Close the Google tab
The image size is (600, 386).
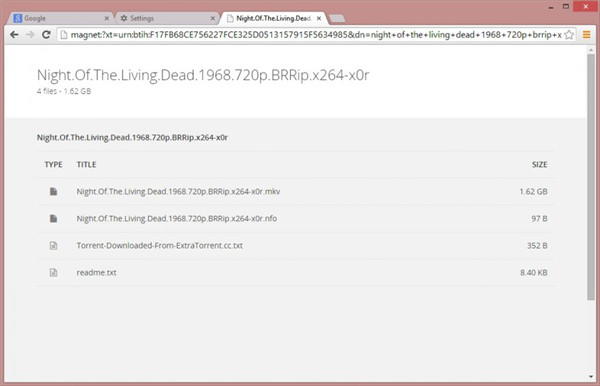(107, 18)
